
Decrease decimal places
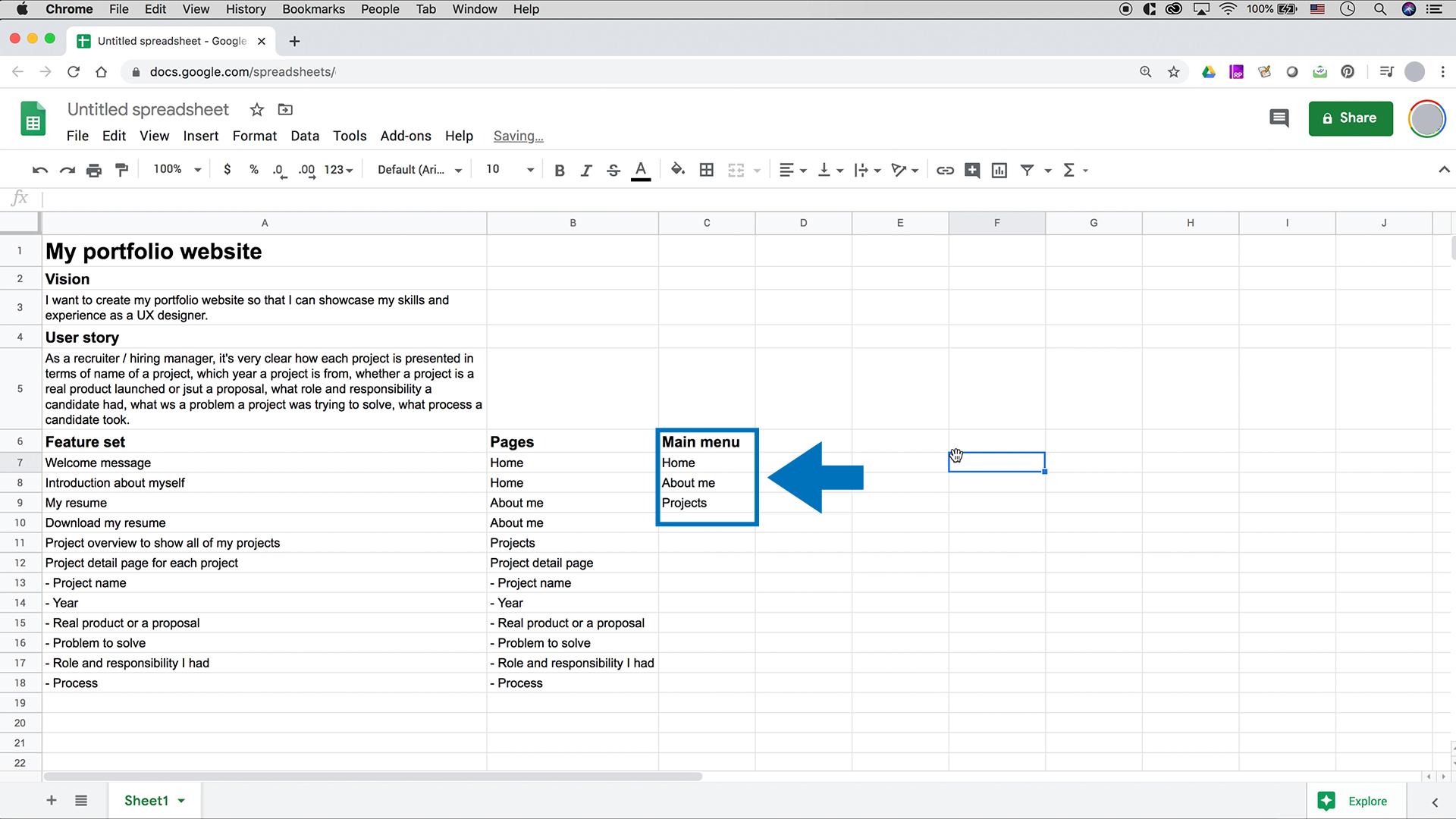click(280, 171)
